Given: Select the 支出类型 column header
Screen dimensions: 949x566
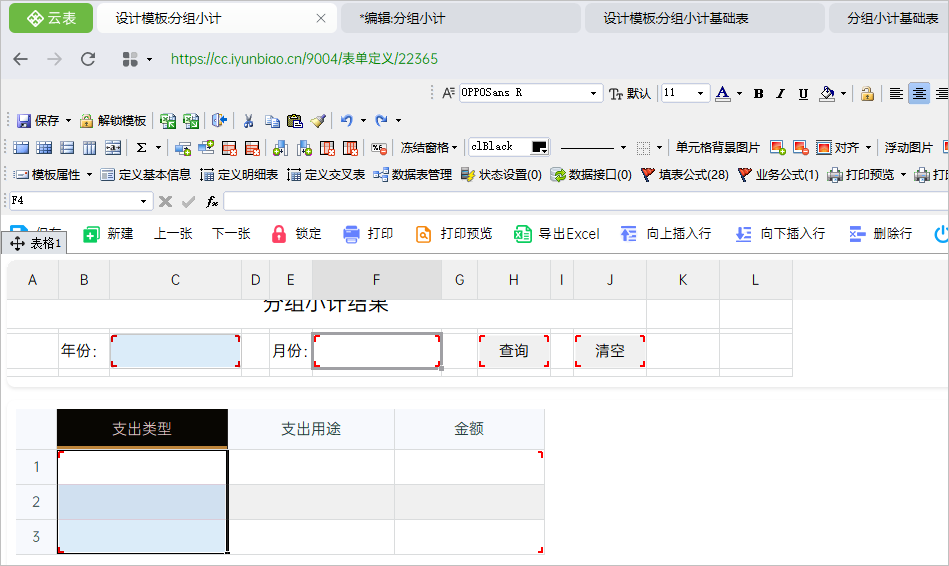Looking at the screenshot, I should tap(142, 429).
